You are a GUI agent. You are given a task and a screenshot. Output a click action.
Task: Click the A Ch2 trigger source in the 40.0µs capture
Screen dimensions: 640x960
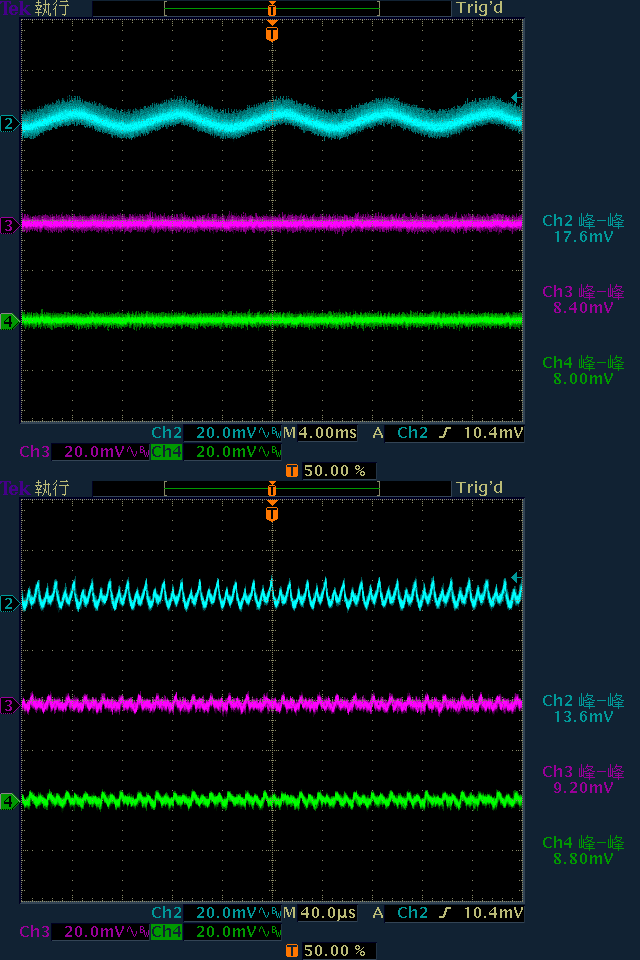pos(400,913)
